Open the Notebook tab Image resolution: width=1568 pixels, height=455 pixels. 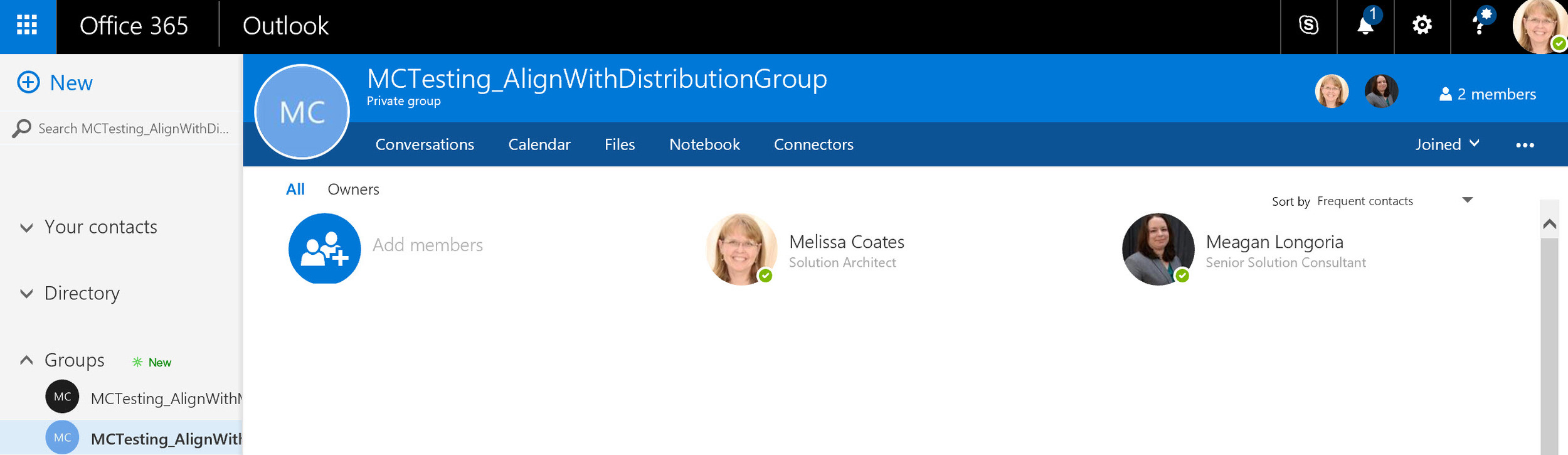point(704,144)
